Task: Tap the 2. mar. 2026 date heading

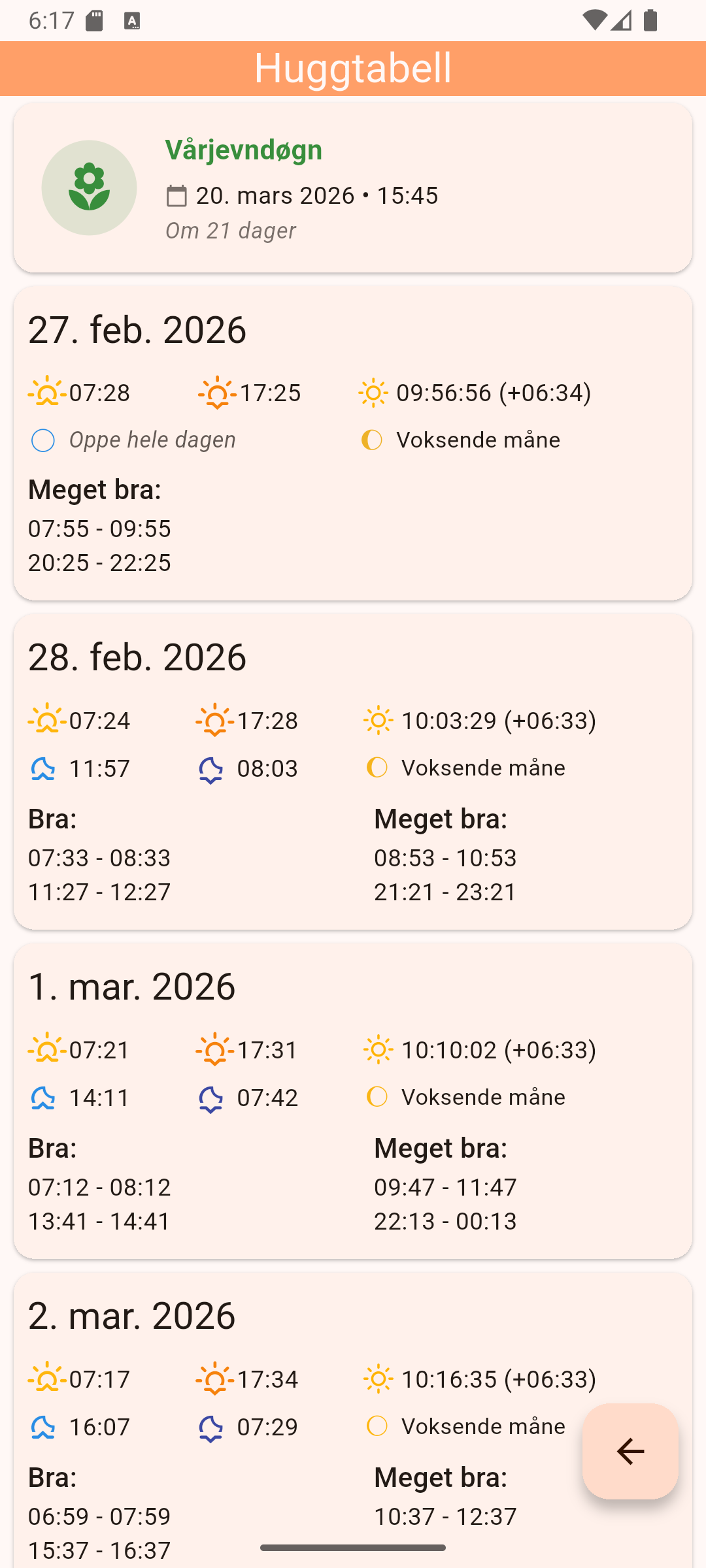Action: click(x=131, y=1316)
